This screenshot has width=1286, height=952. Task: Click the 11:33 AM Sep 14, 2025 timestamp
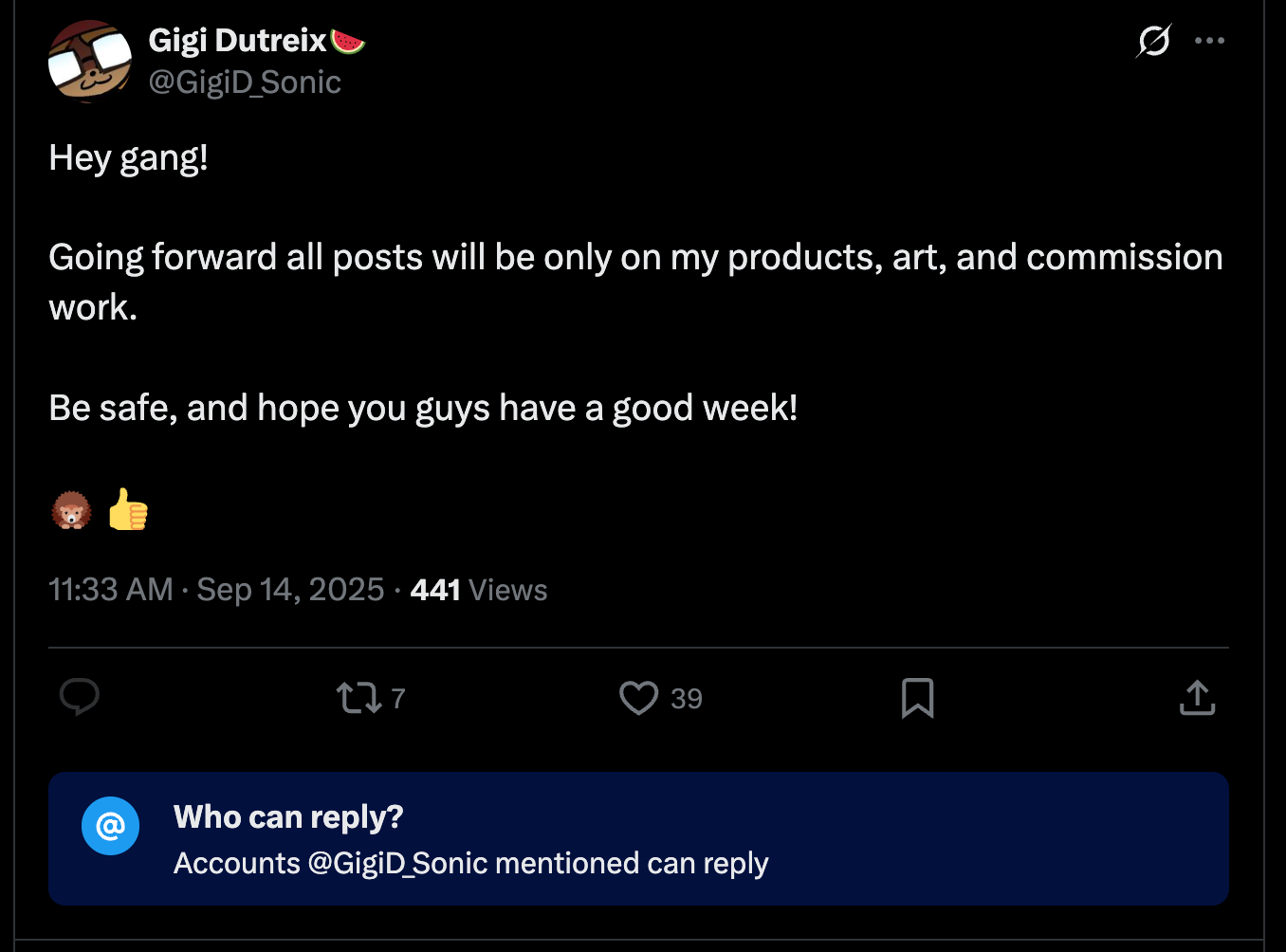(216, 590)
